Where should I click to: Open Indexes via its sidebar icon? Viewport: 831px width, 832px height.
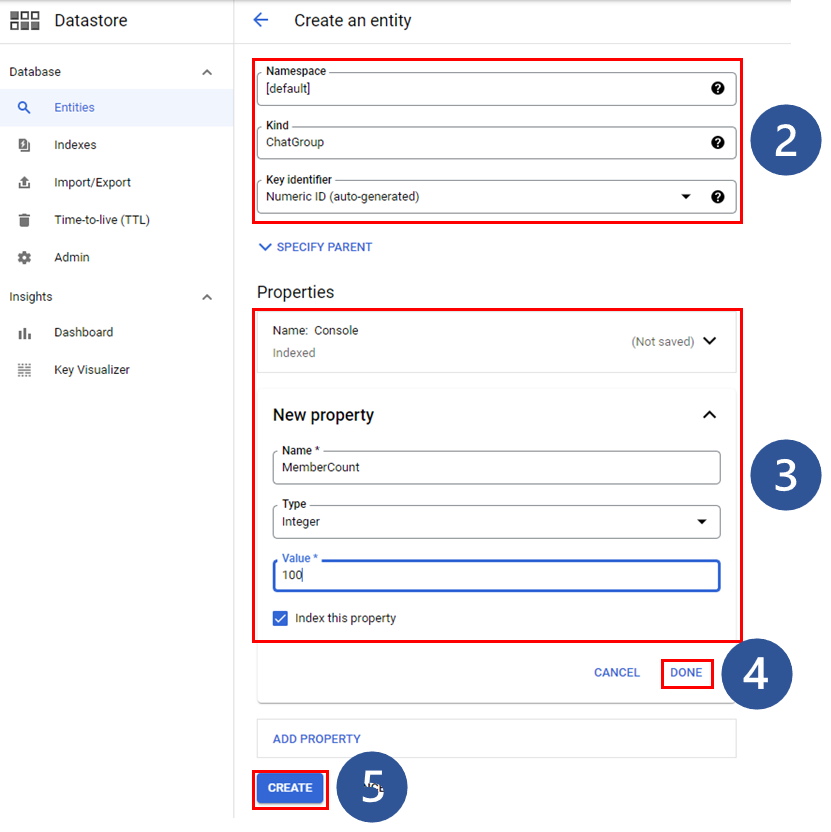(25, 145)
